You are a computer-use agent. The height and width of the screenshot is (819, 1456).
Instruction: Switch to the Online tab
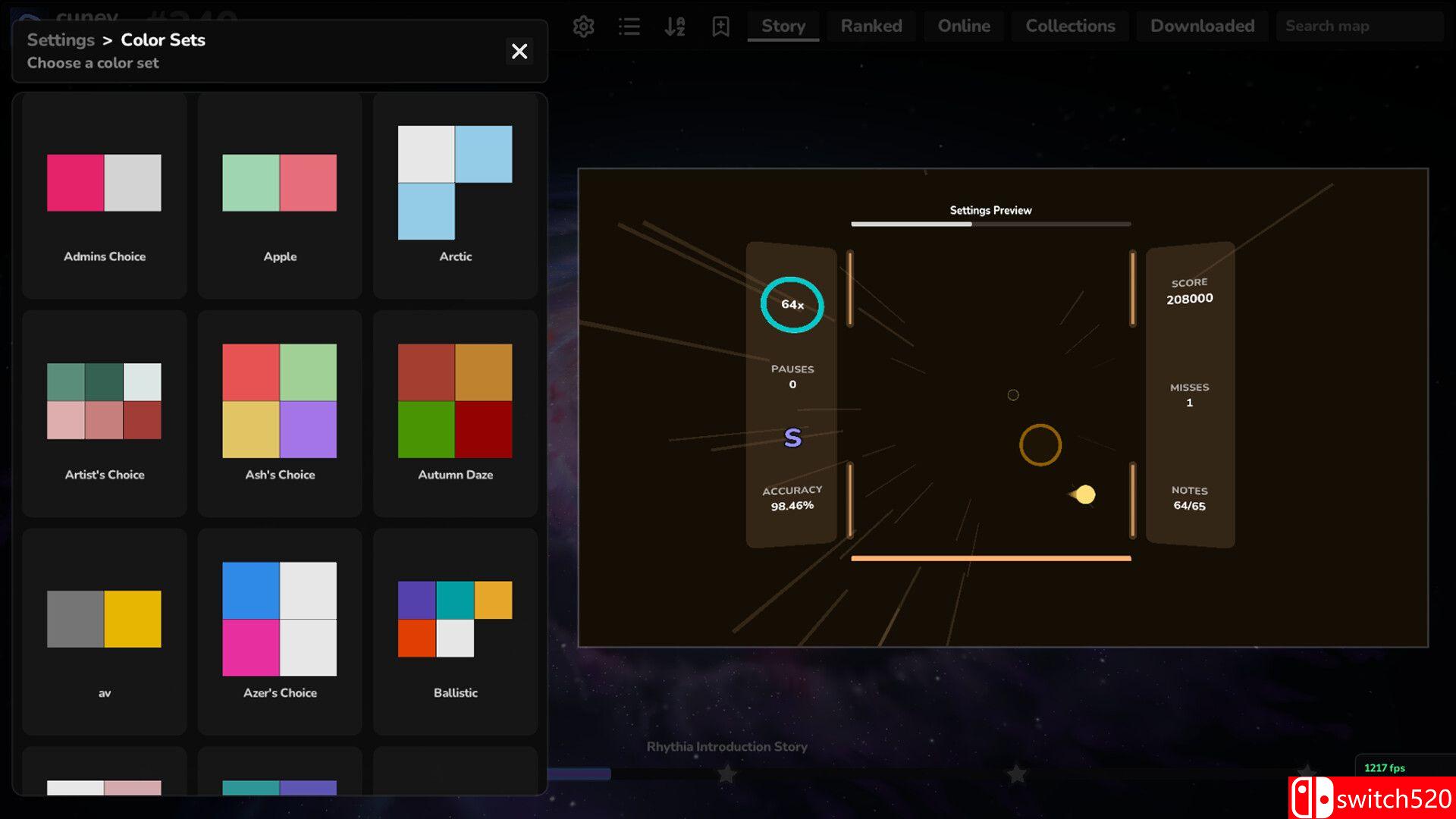964,26
